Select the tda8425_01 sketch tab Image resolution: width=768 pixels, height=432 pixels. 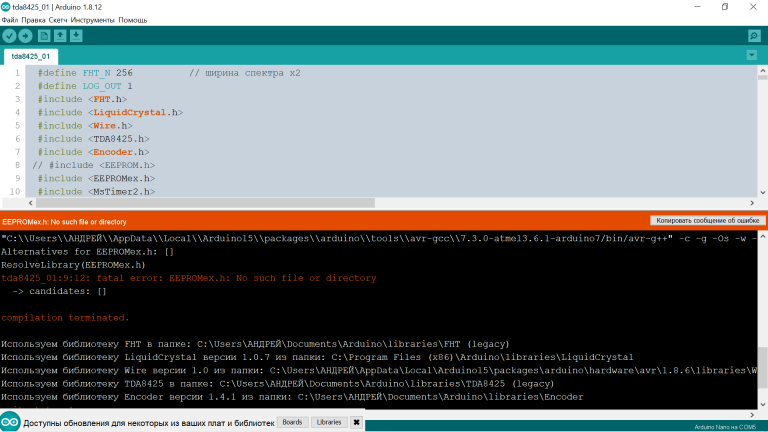31,57
